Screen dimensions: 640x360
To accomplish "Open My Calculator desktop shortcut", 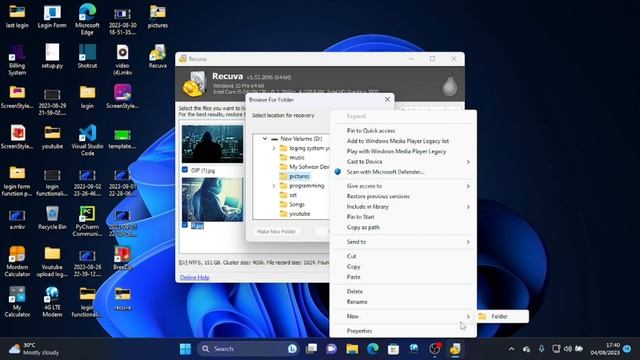I will pyautogui.click(x=17, y=302).
